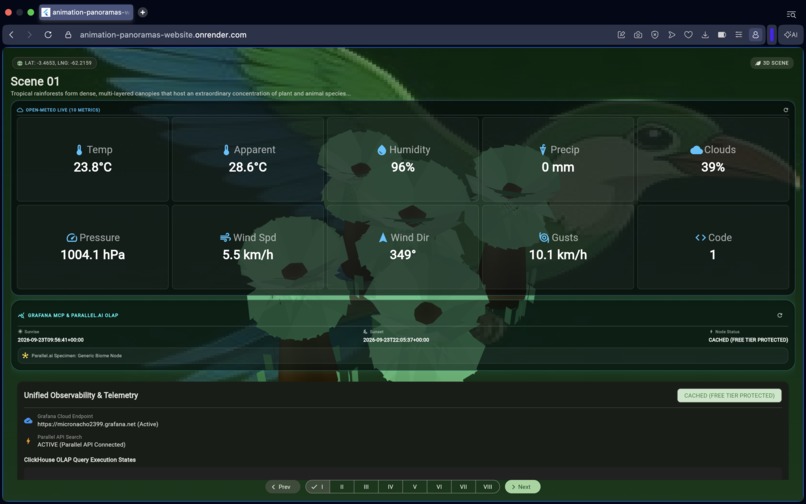The height and width of the screenshot is (504, 806).
Task: Click the Pressure gauge icon
Action: click(x=71, y=238)
